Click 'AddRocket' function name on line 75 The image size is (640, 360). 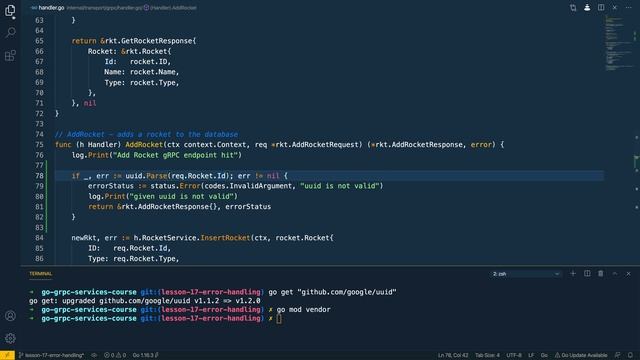coord(144,144)
